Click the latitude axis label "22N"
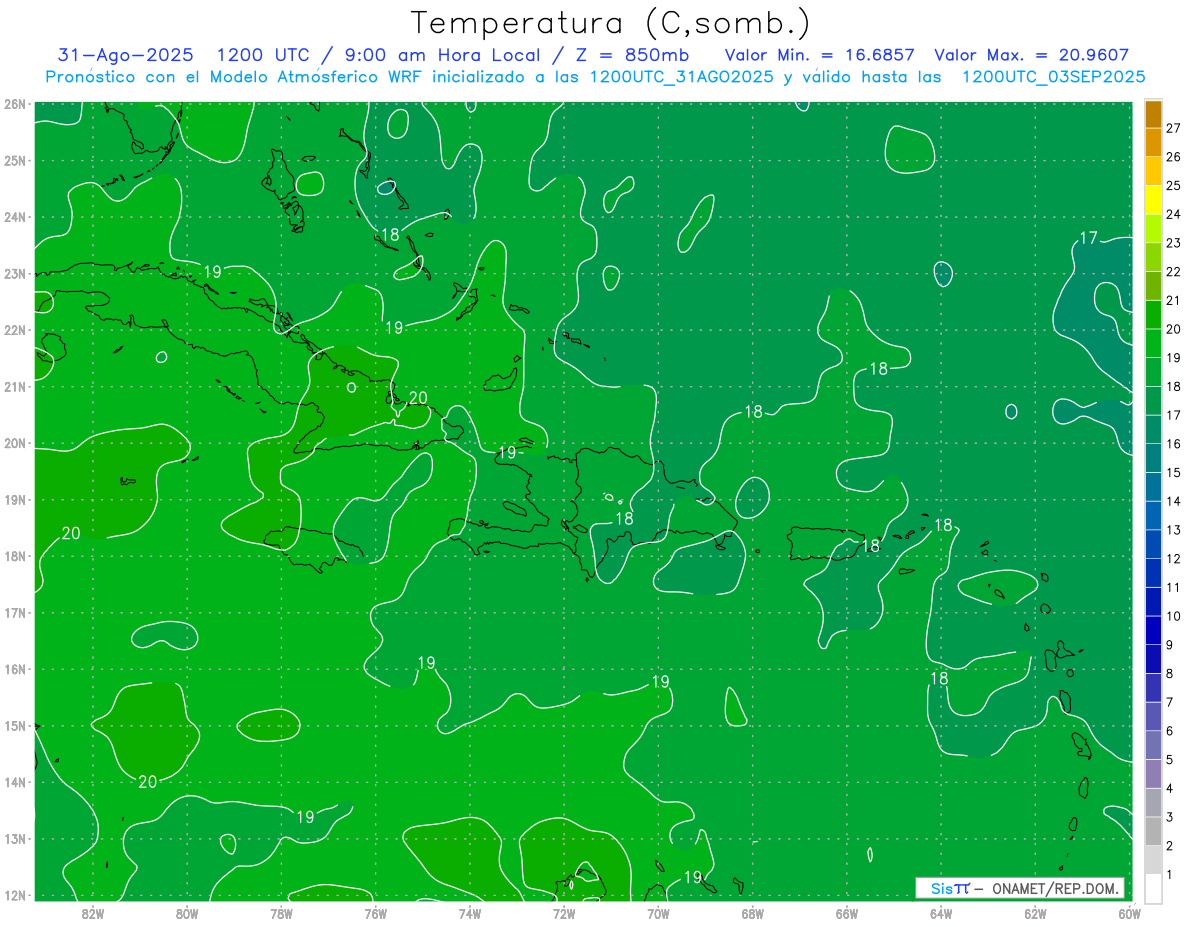Screen dimensions: 1200x927 tap(14, 330)
